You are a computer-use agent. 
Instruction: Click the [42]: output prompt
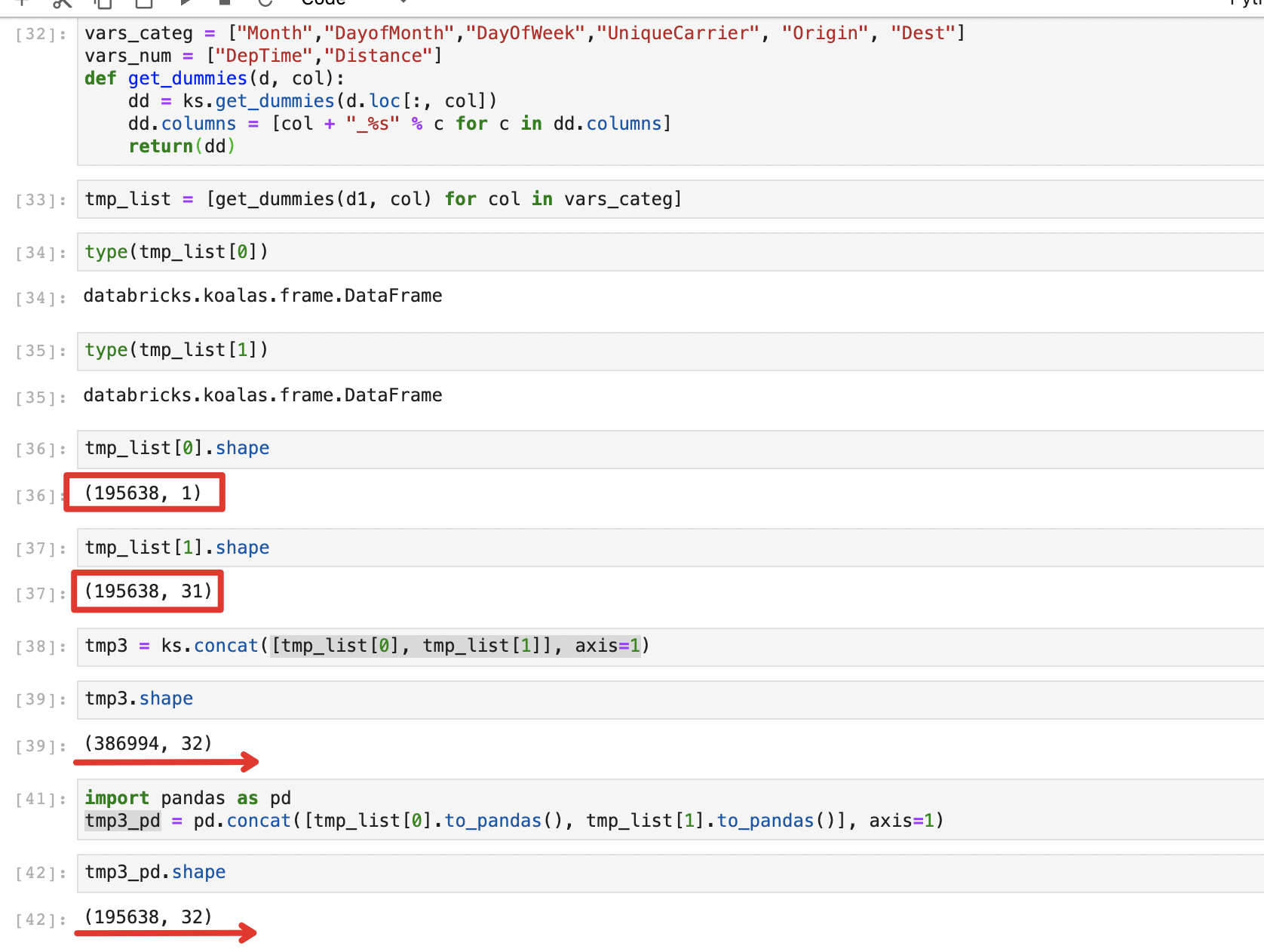(41, 920)
